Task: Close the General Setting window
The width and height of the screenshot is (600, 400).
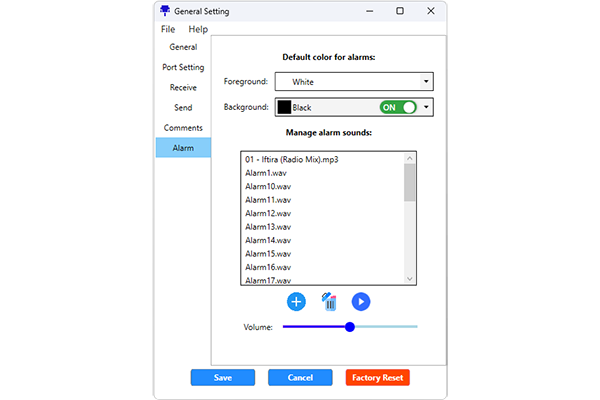Action: (431, 11)
